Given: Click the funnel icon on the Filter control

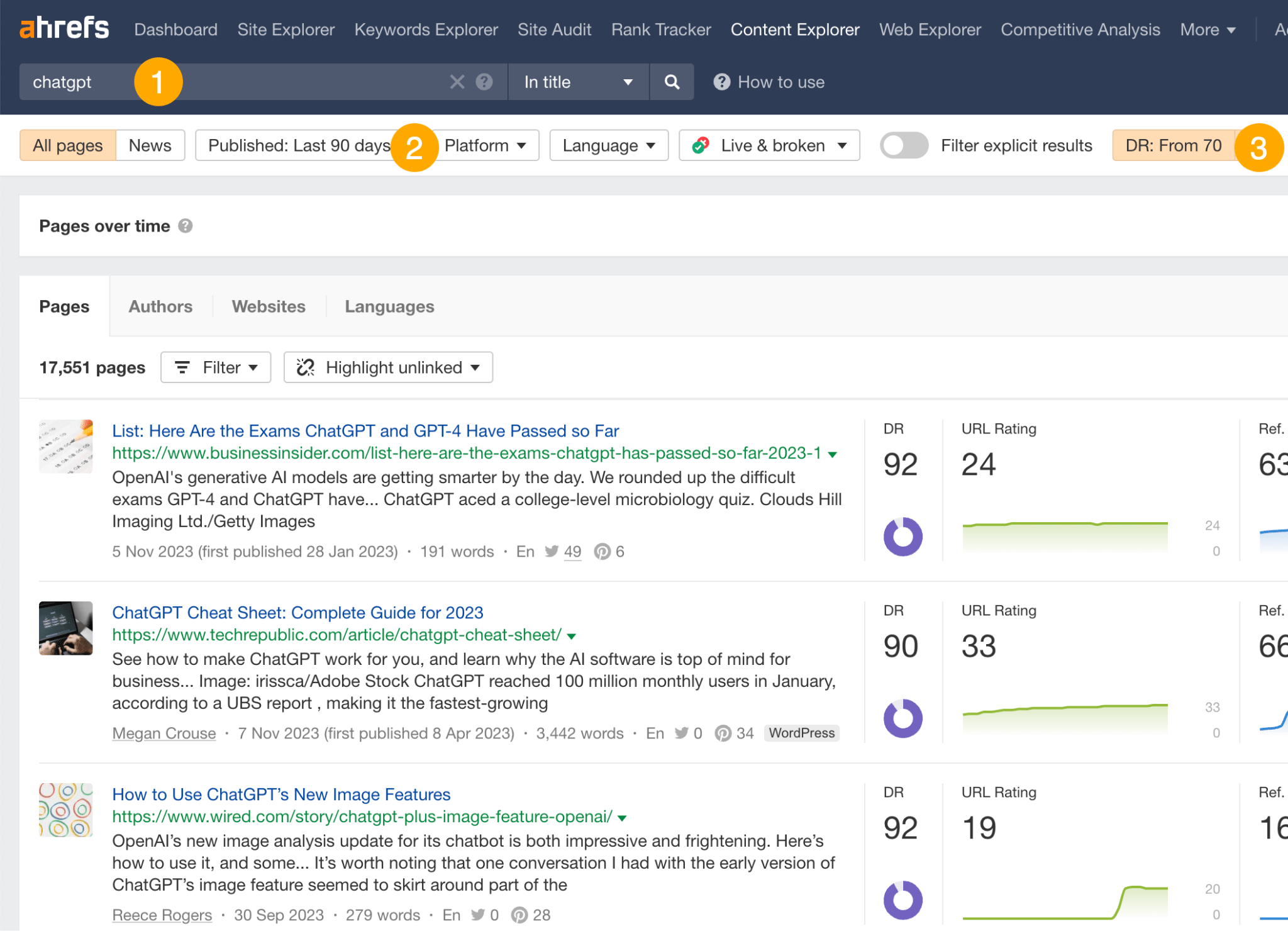Looking at the screenshot, I should click(x=182, y=367).
